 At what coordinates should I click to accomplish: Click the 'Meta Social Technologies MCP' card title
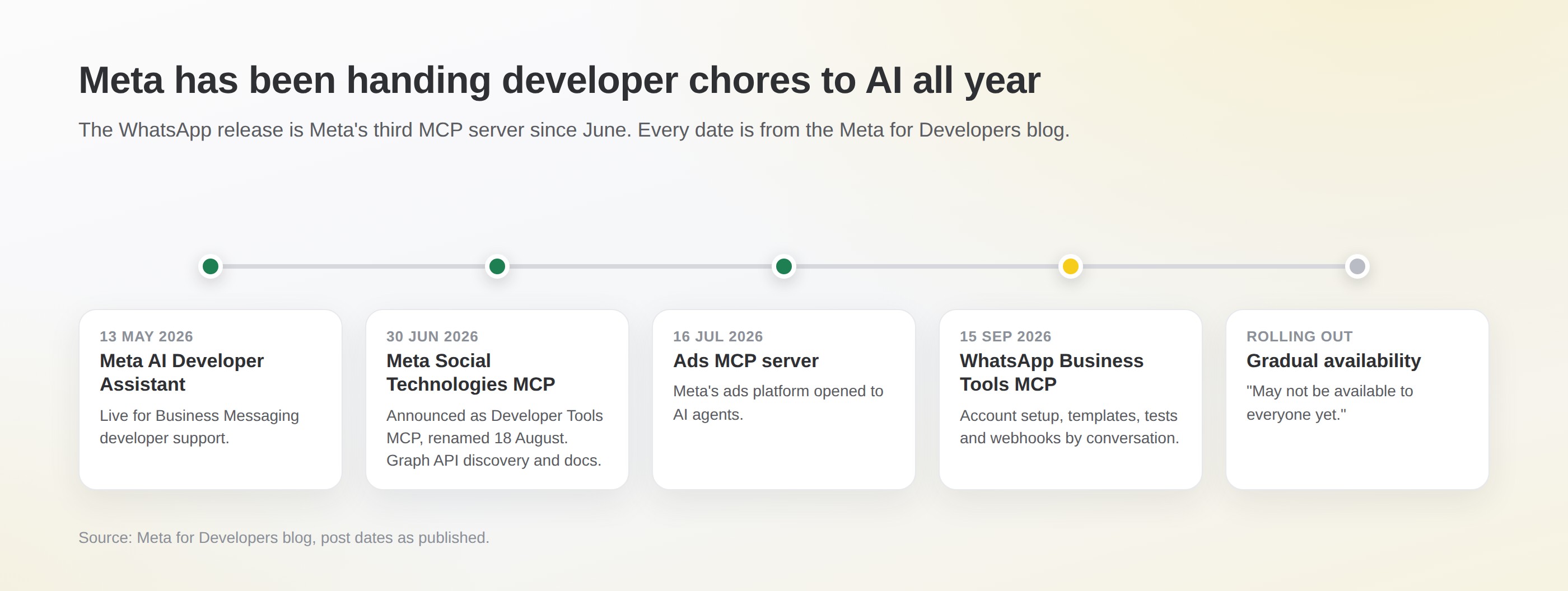pyautogui.click(x=470, y=372)
